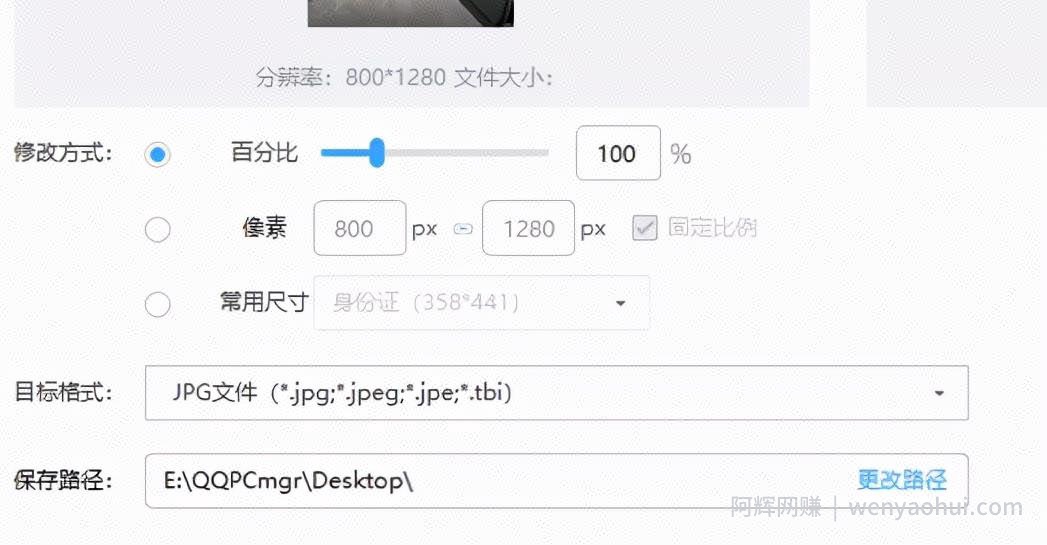
Task: Click the image preview thumbnail at top
Action: [x=411, y=13]
